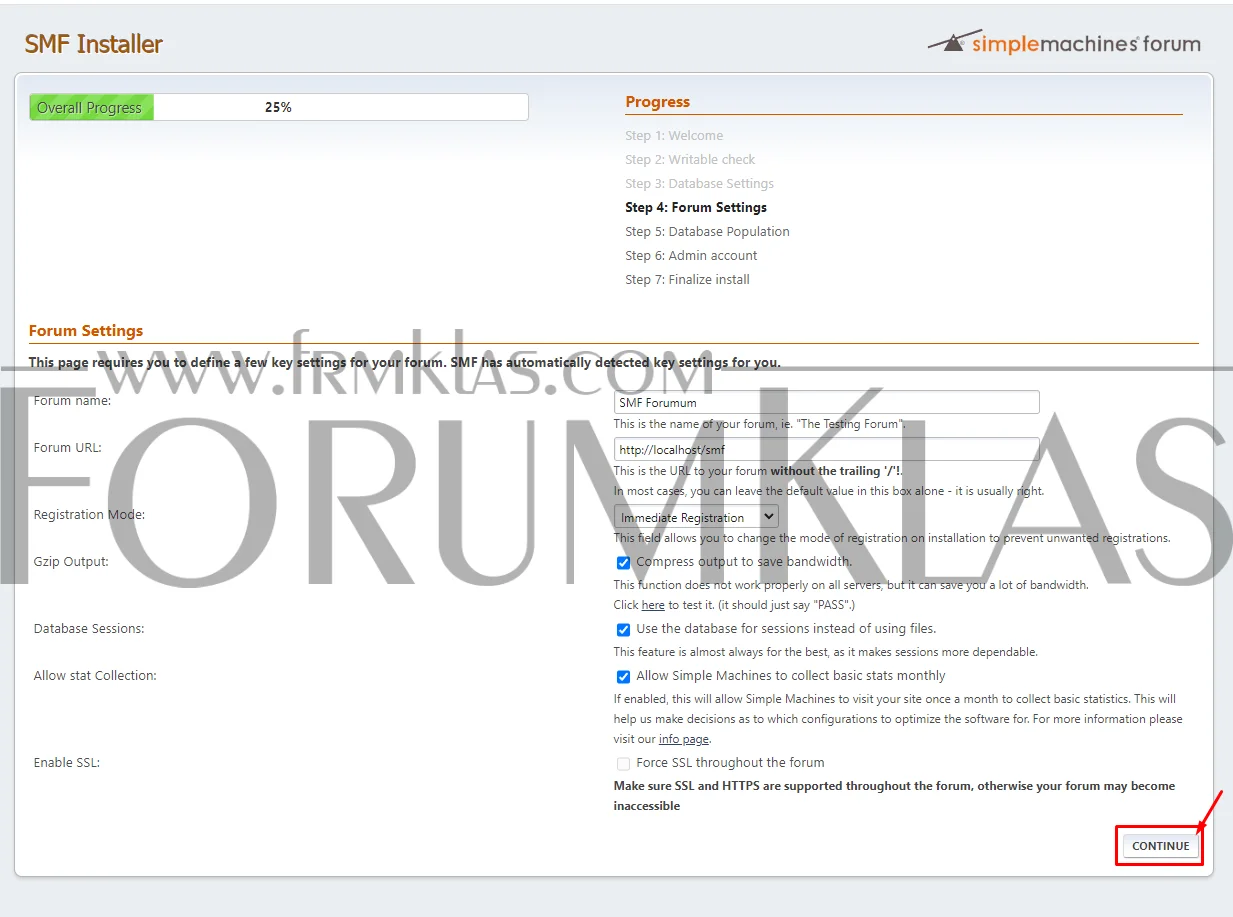Select Step 4: Forum Settings entry

695,207
